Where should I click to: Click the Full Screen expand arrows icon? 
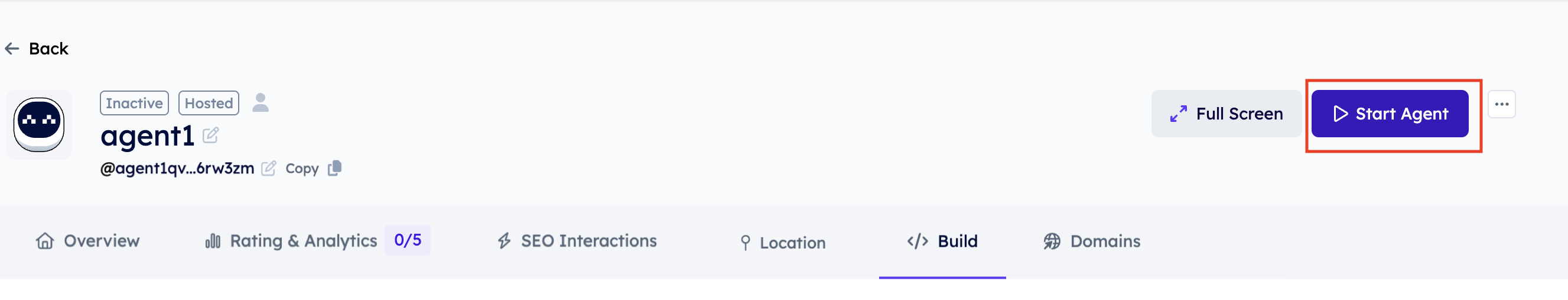point(1178,114)
